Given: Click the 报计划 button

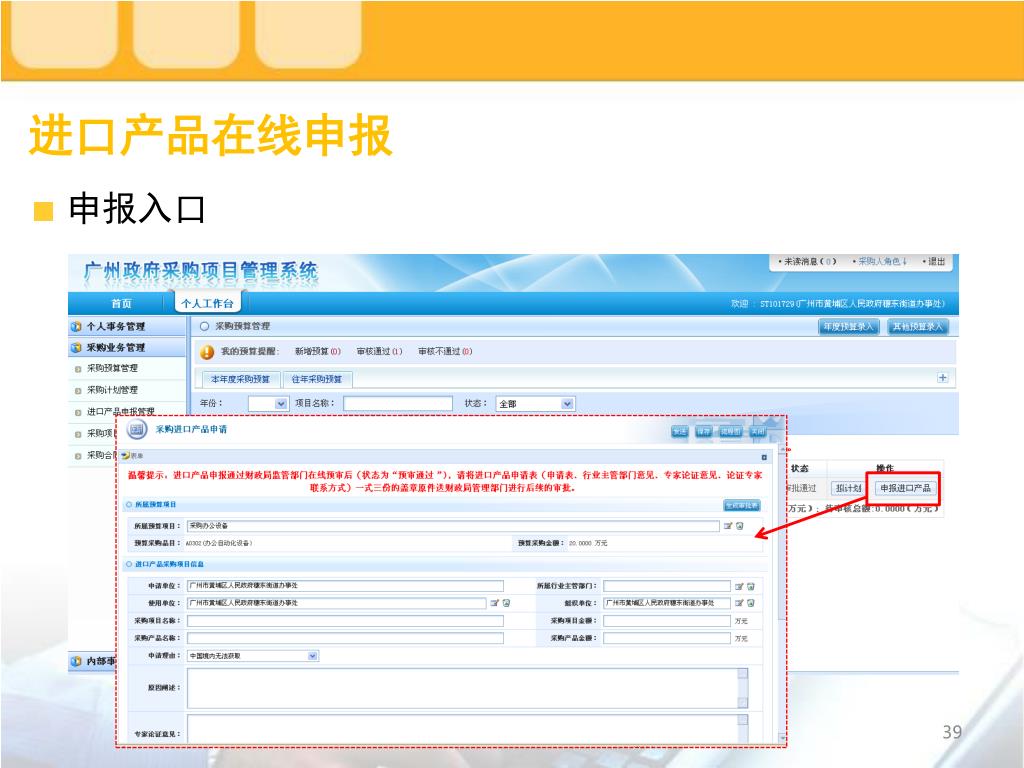Looking at the screenshot, I should (848, 488).
